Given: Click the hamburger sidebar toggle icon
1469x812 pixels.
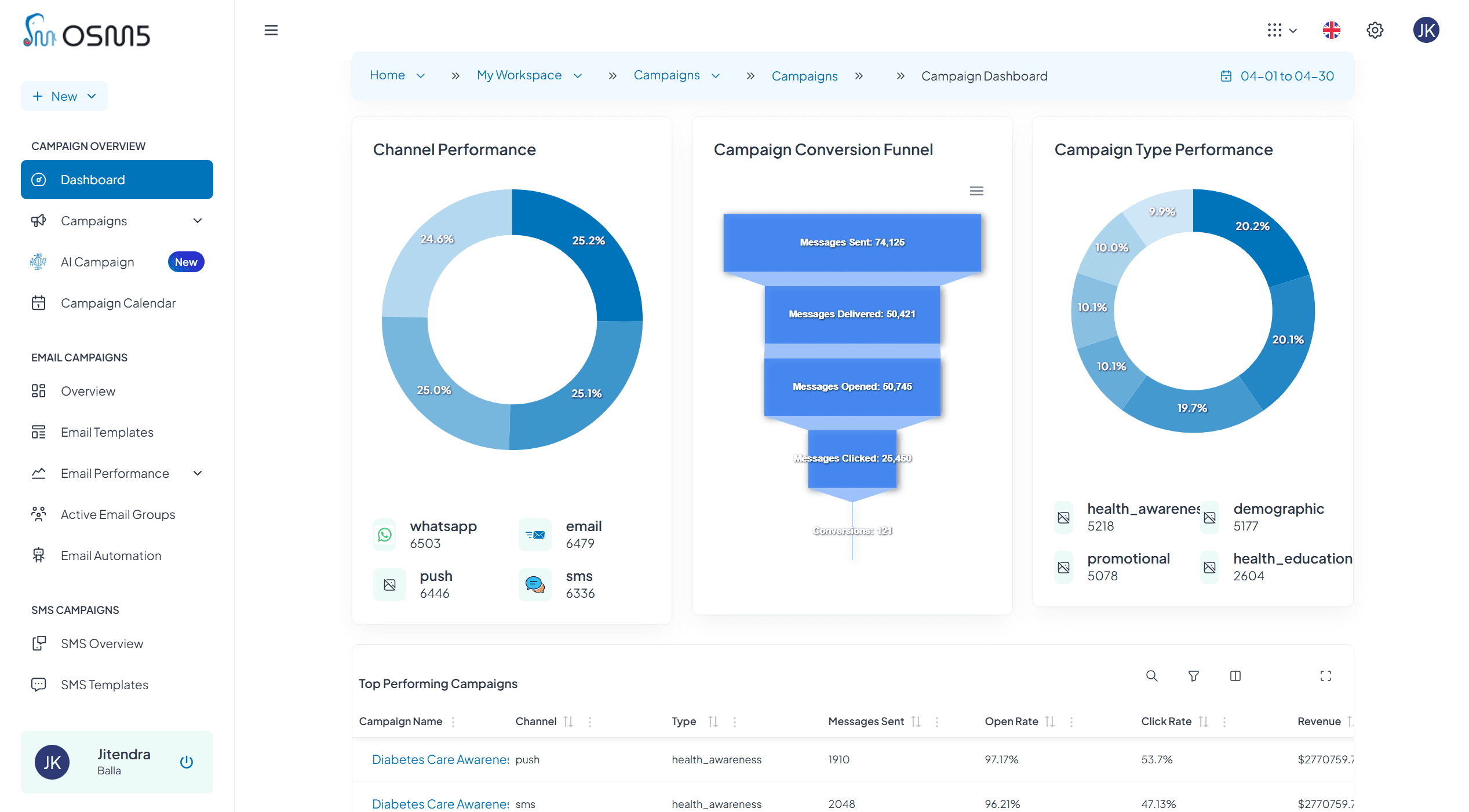Looking at the screenshot, I should (271, 30).
